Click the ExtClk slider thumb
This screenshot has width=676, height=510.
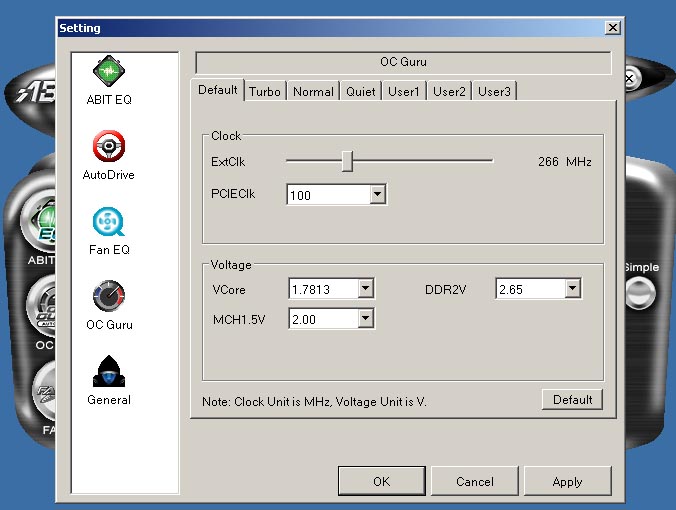(x=347, y=161)
